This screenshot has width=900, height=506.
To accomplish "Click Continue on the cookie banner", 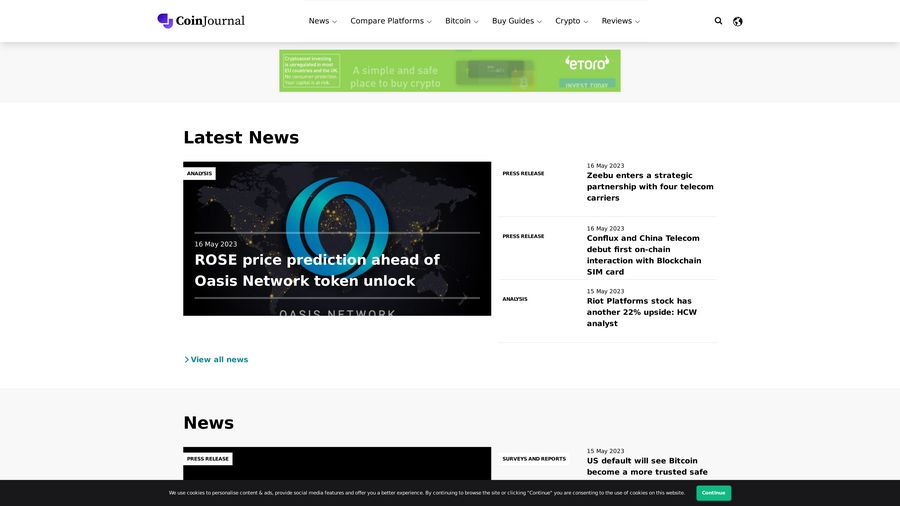I will click(713, 493).
